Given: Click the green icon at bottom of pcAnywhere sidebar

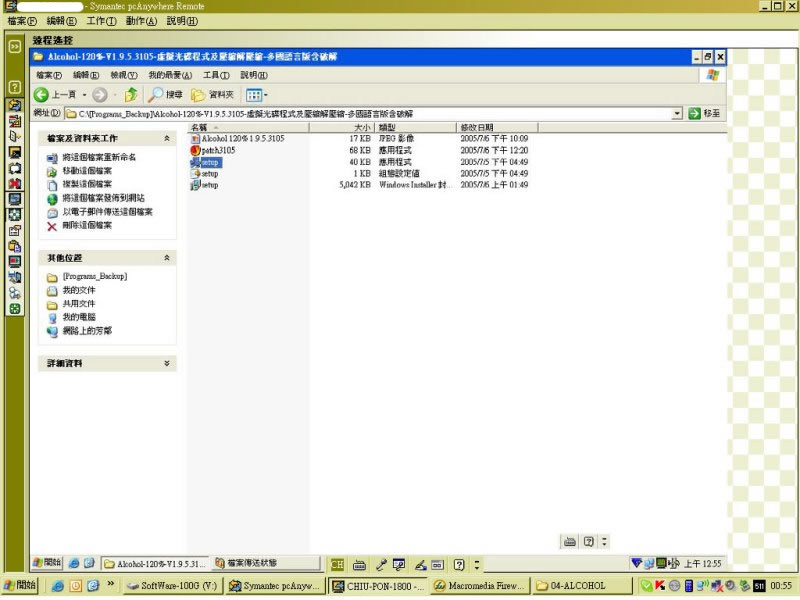Looking at the screenshot, I should click(15, 309).
